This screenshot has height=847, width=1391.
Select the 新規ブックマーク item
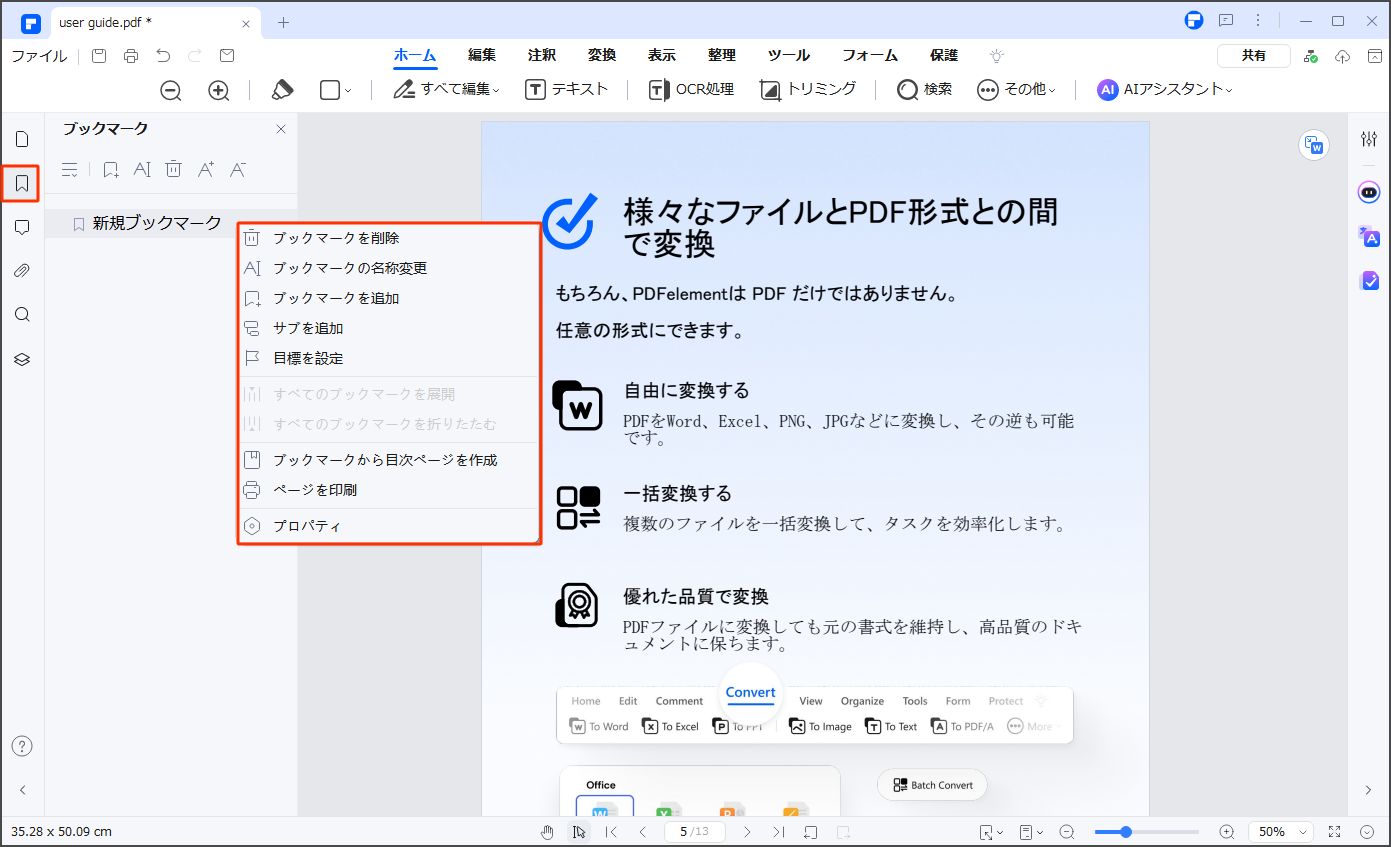(x=157, y=224)
